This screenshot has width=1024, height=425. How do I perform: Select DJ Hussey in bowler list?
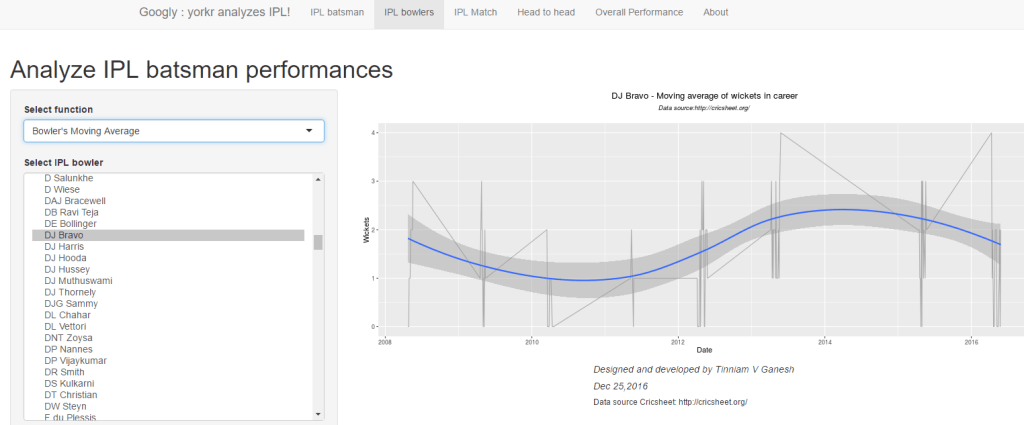pyautogui.click(x=67, y=269)
